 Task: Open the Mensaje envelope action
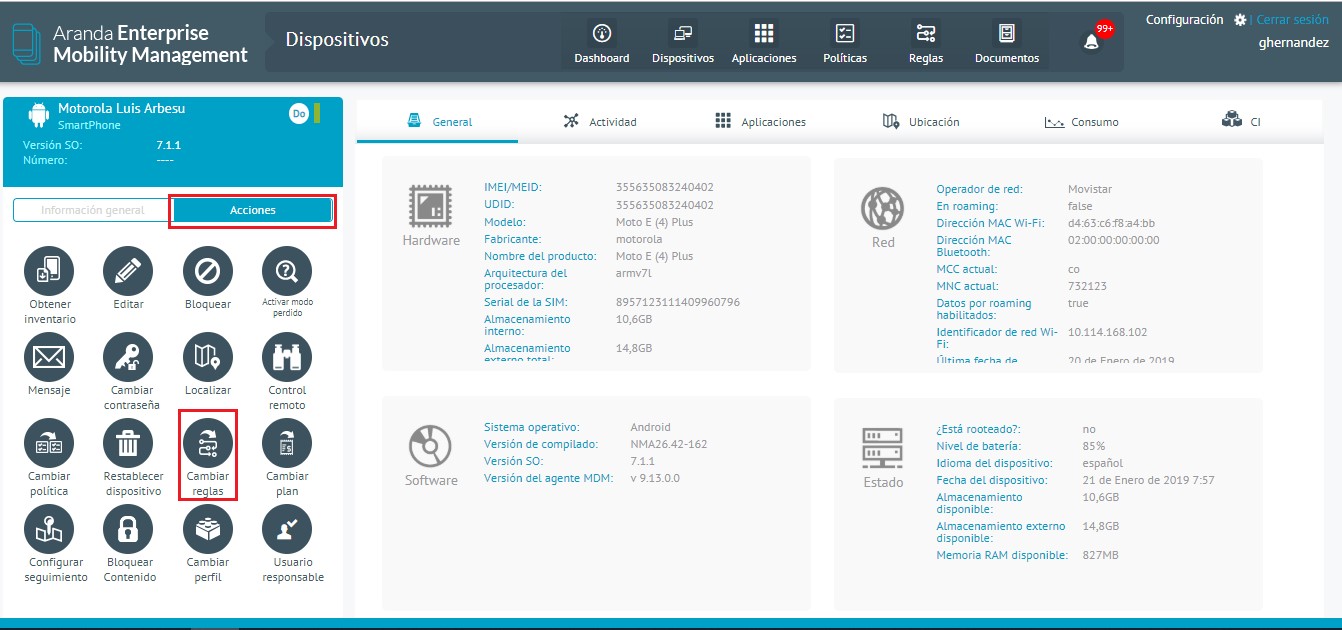(50, 357)
